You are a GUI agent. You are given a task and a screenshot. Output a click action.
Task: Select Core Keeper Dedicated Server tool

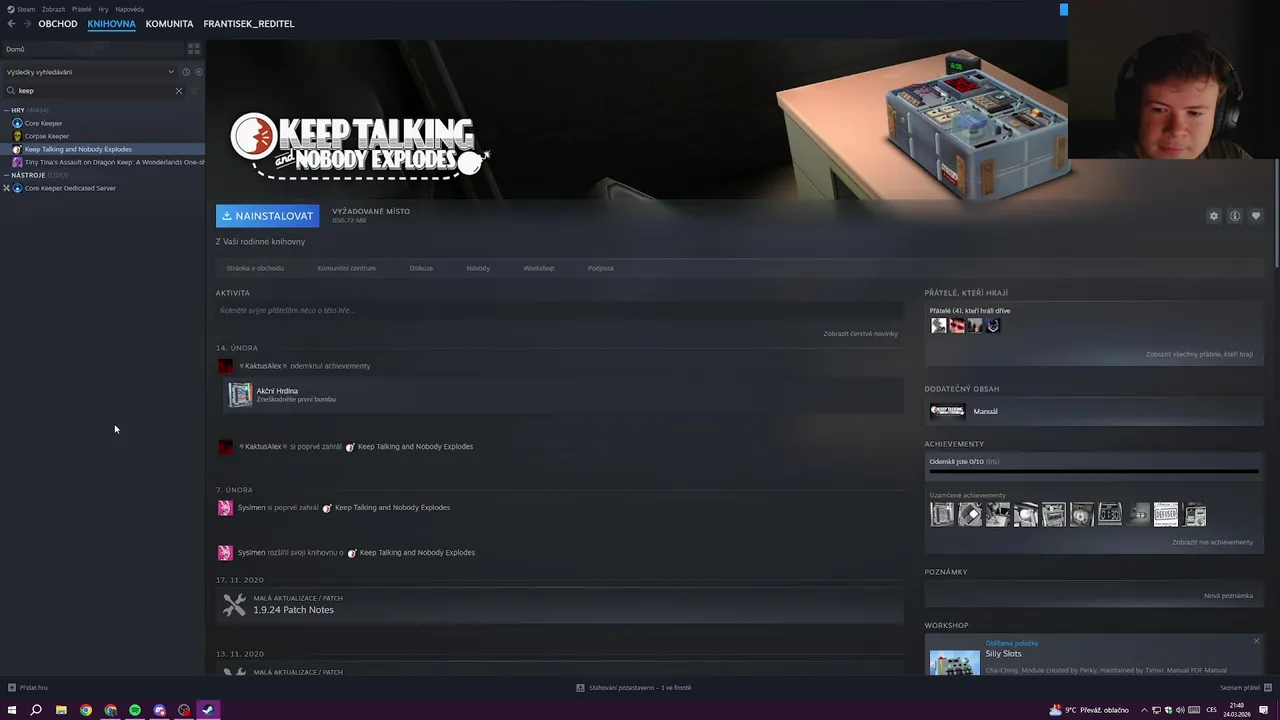tap(70, 188)
